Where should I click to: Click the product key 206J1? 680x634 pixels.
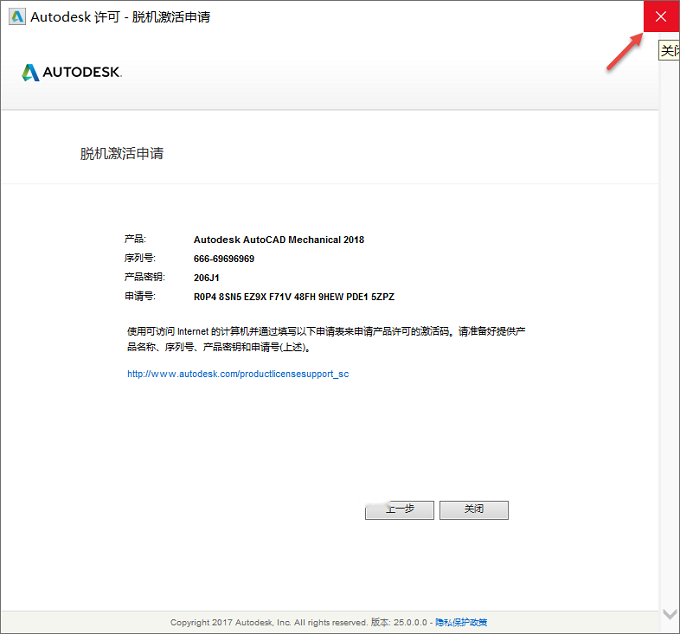206,278
